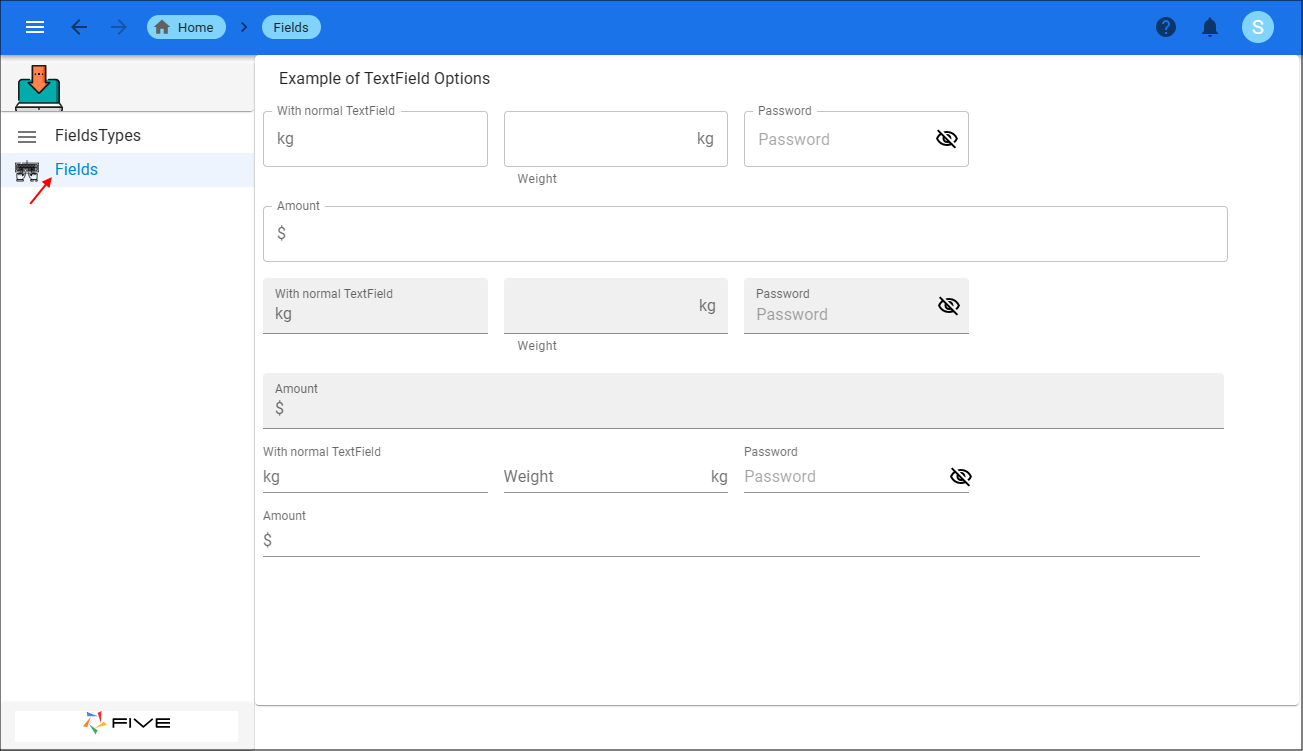Toggle visibility on the standard Password field
1303x751 pixels.
[x=960, y=476]
